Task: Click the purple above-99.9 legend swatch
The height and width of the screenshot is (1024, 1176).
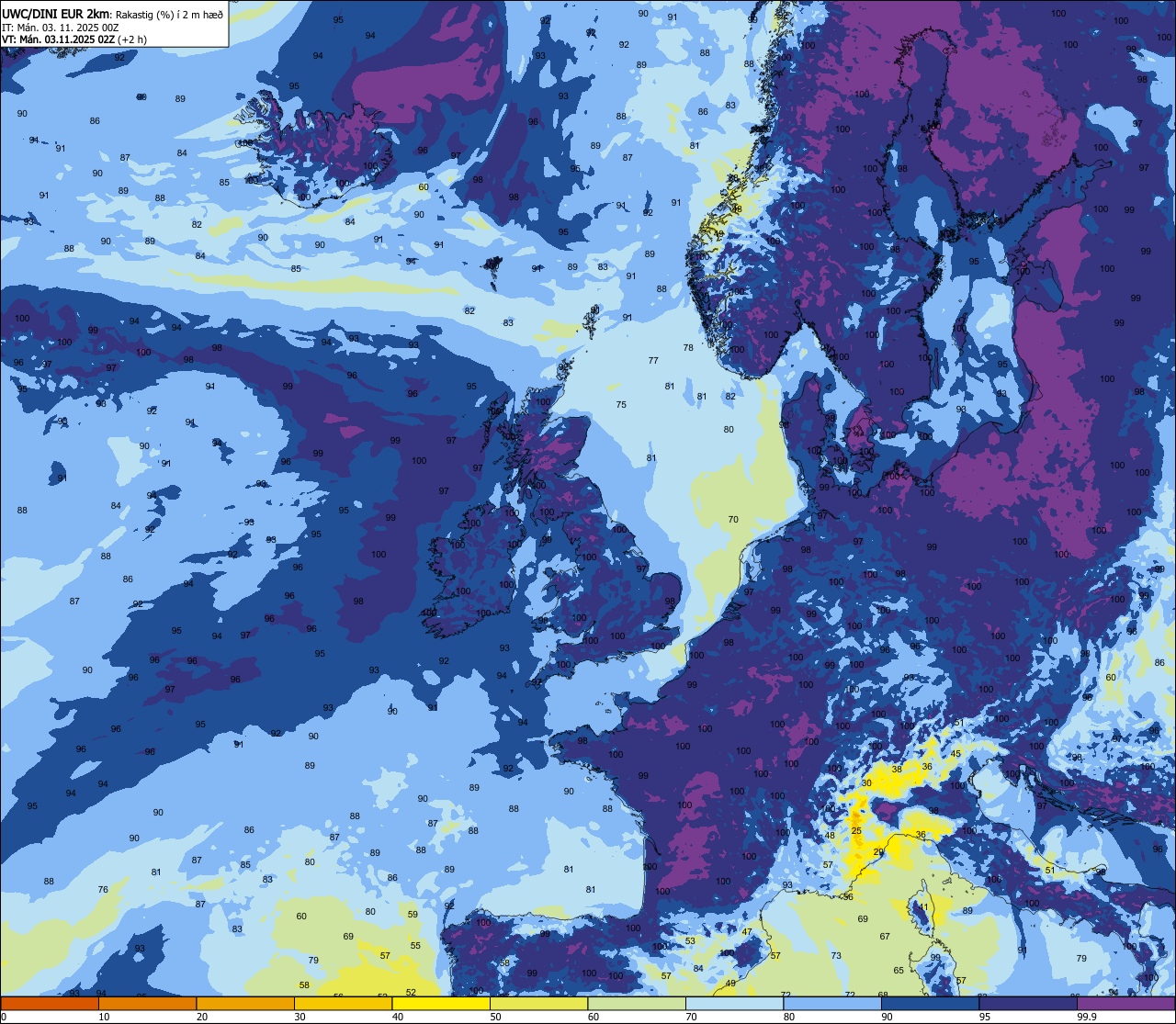Action: (1126, 1004)
